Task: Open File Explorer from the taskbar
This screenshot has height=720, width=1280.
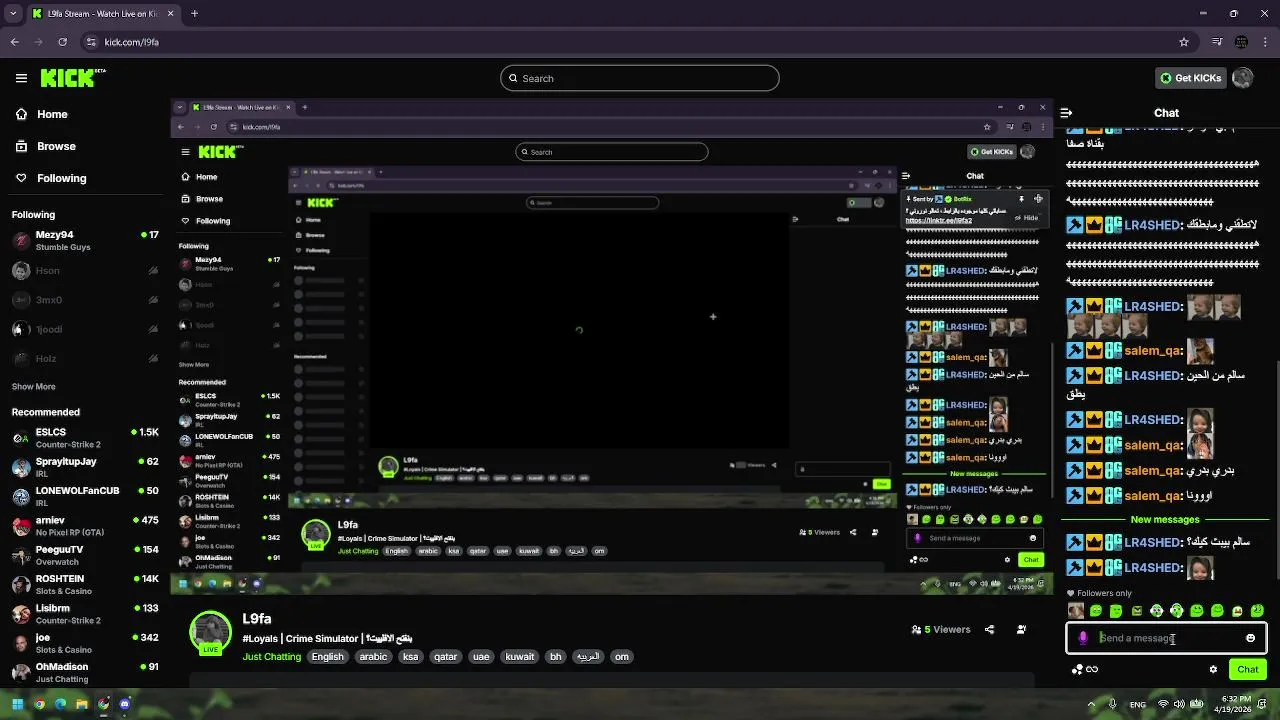Action: 82,704
